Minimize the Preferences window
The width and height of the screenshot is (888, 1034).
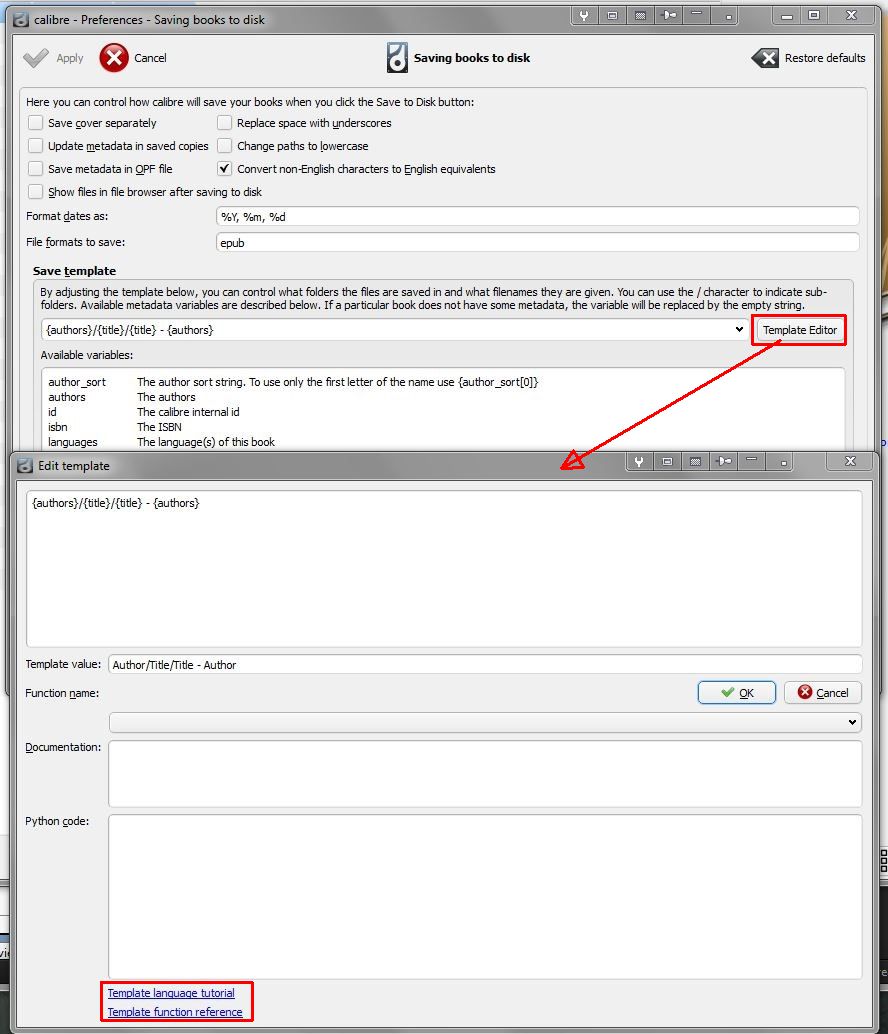click(786, 16)
